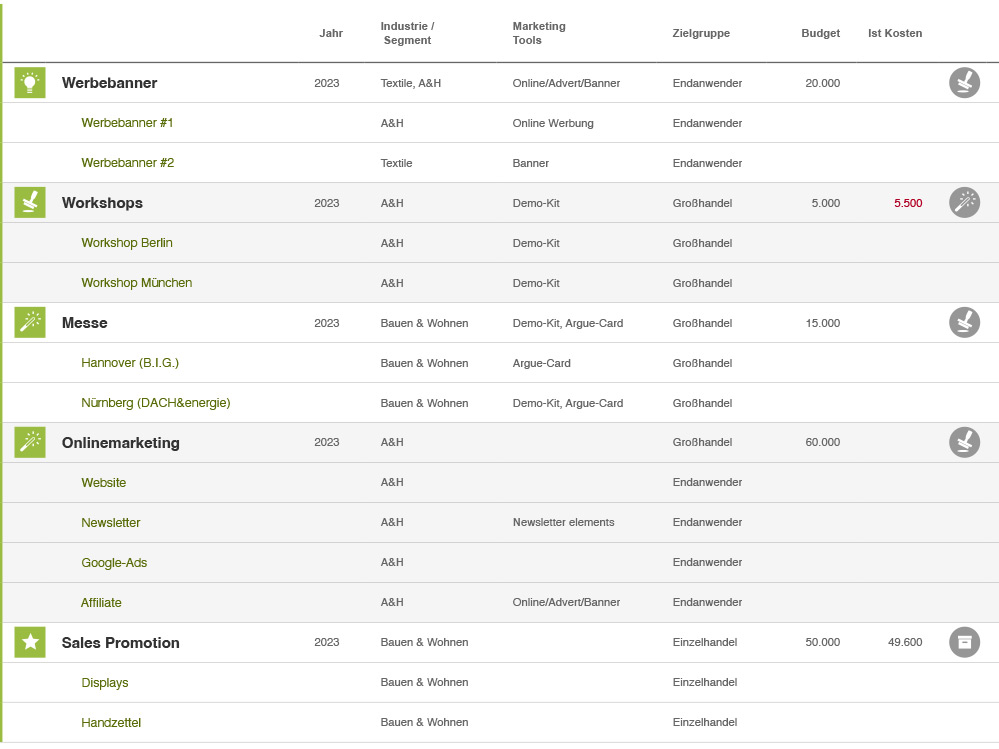Select the stamp icon next to Workshops
Screen dimensions: 999x749
(x=29, y=202)
